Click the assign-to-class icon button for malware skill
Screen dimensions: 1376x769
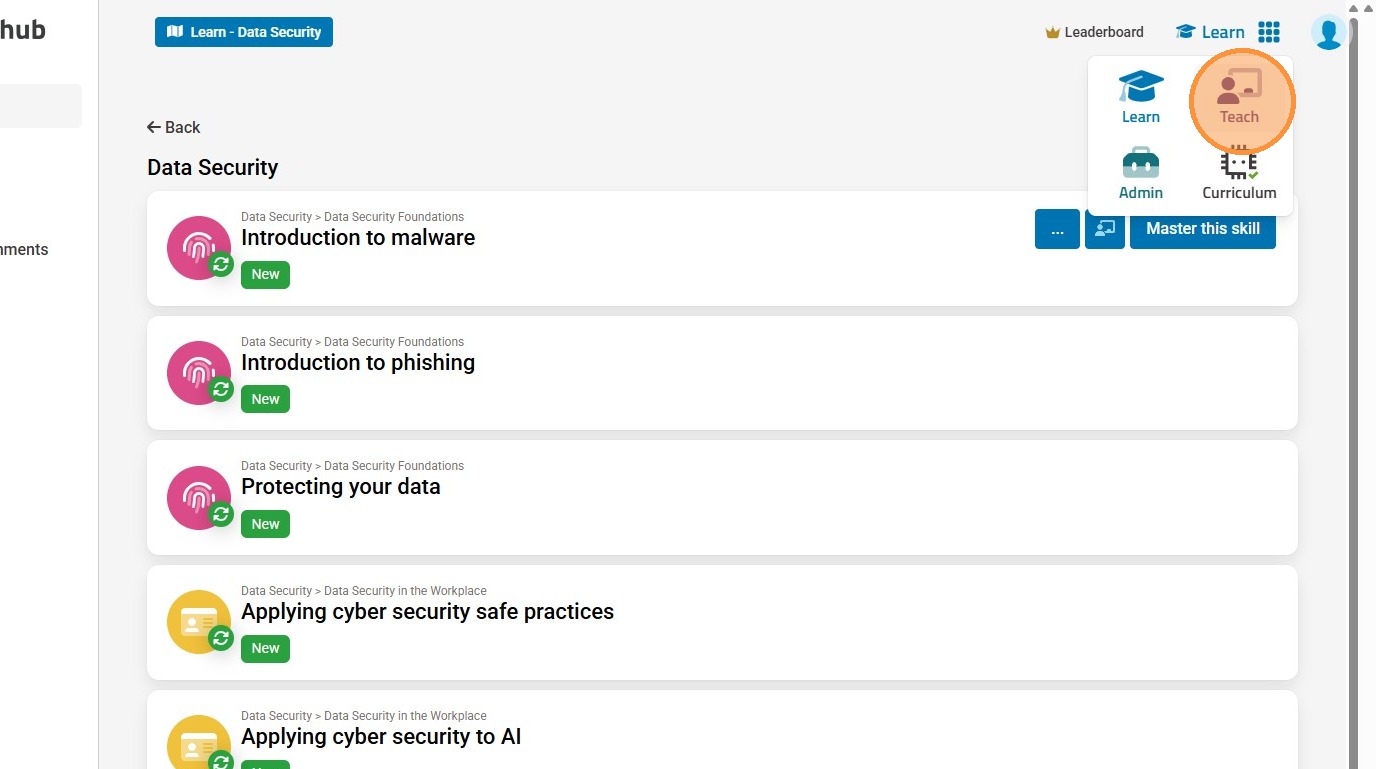[x=1105, y=229]
